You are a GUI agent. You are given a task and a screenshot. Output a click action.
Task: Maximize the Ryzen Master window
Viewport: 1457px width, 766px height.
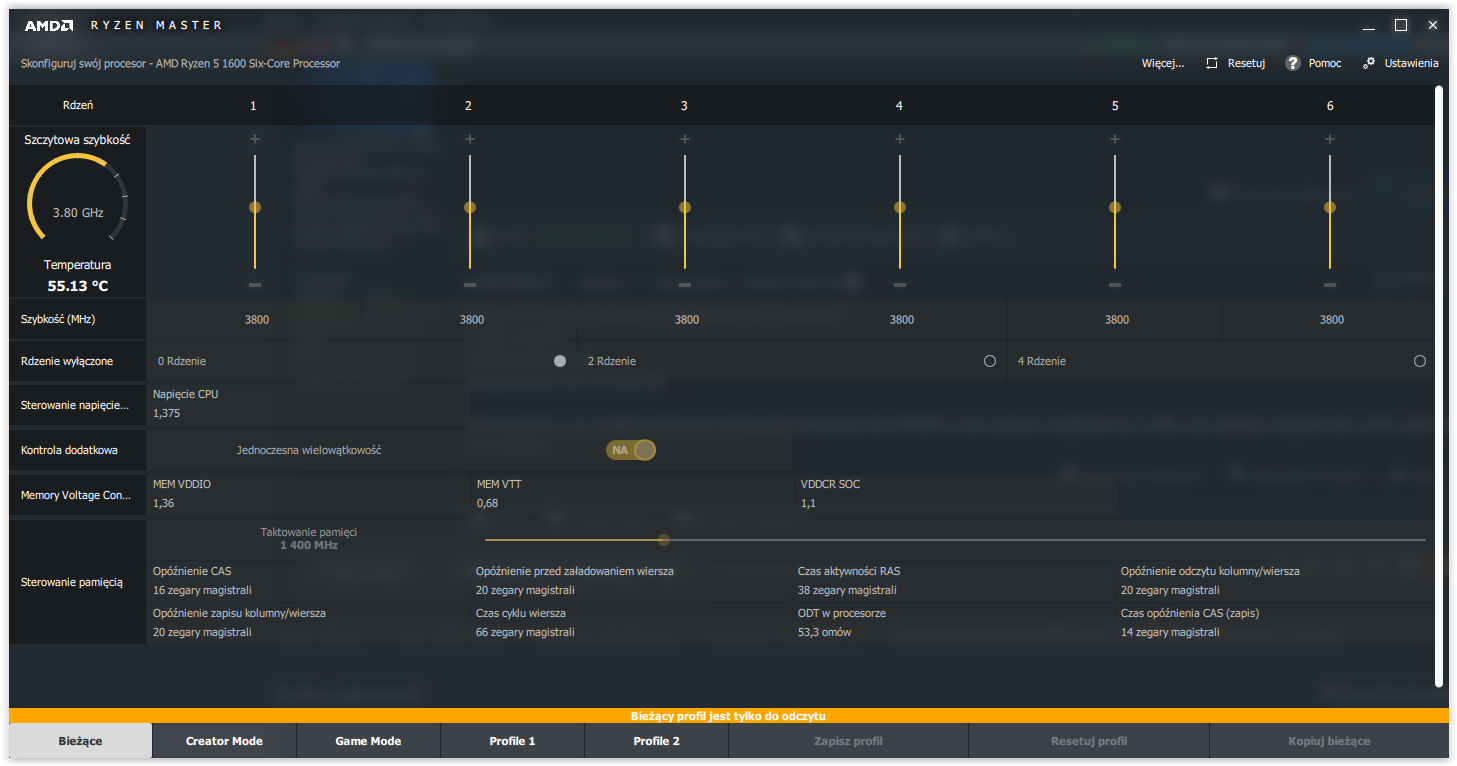pyautogui.click(x=1401, y=25)
